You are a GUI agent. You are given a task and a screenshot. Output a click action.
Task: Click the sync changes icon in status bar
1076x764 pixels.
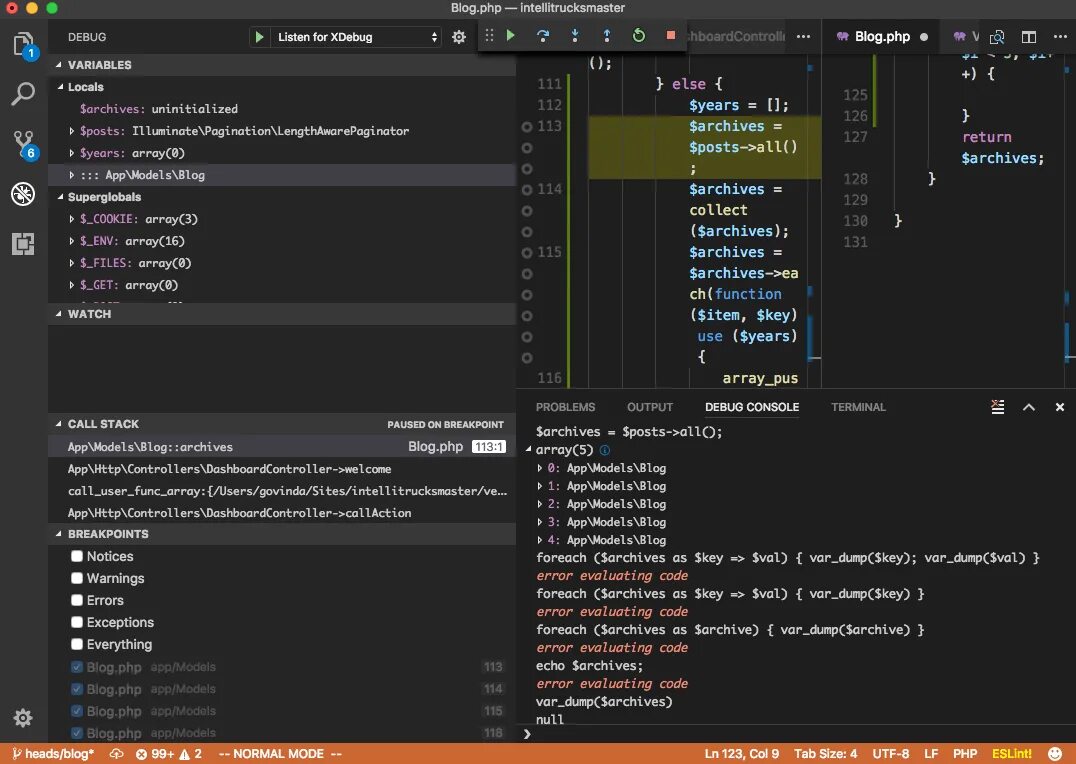pos(116,754)
